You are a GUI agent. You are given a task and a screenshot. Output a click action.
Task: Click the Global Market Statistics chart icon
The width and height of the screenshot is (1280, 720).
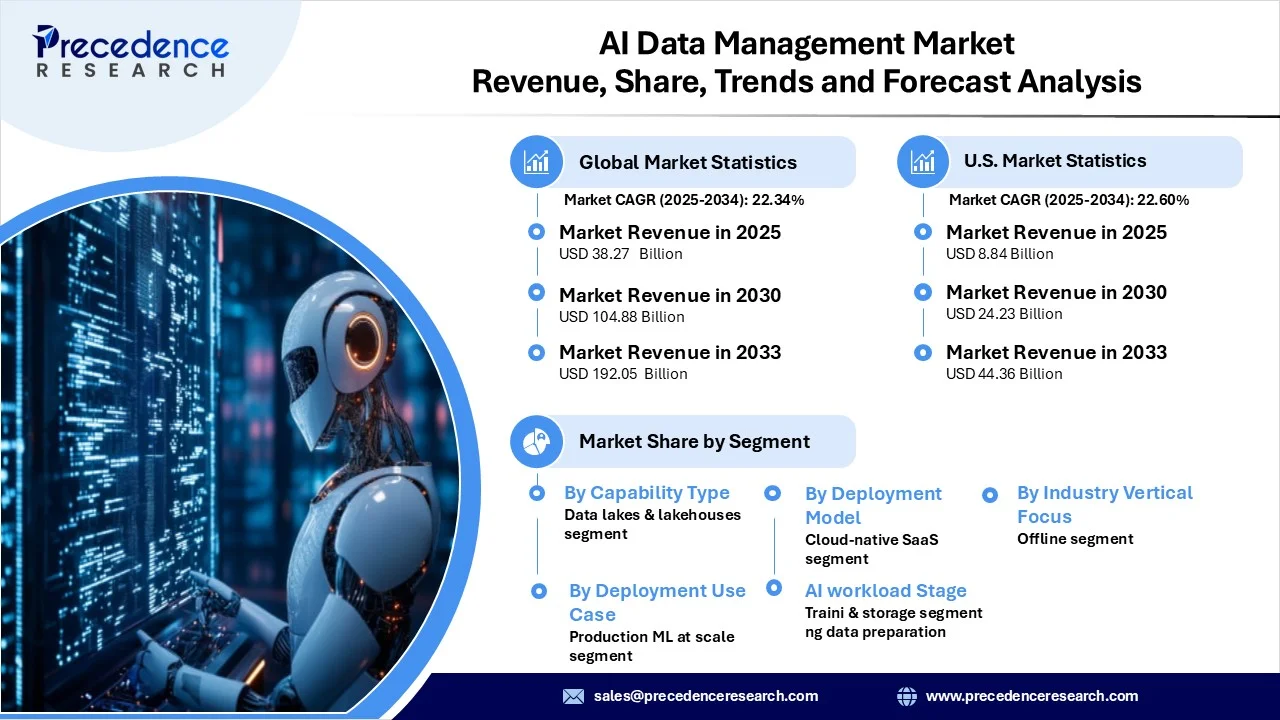pos(536,162)
